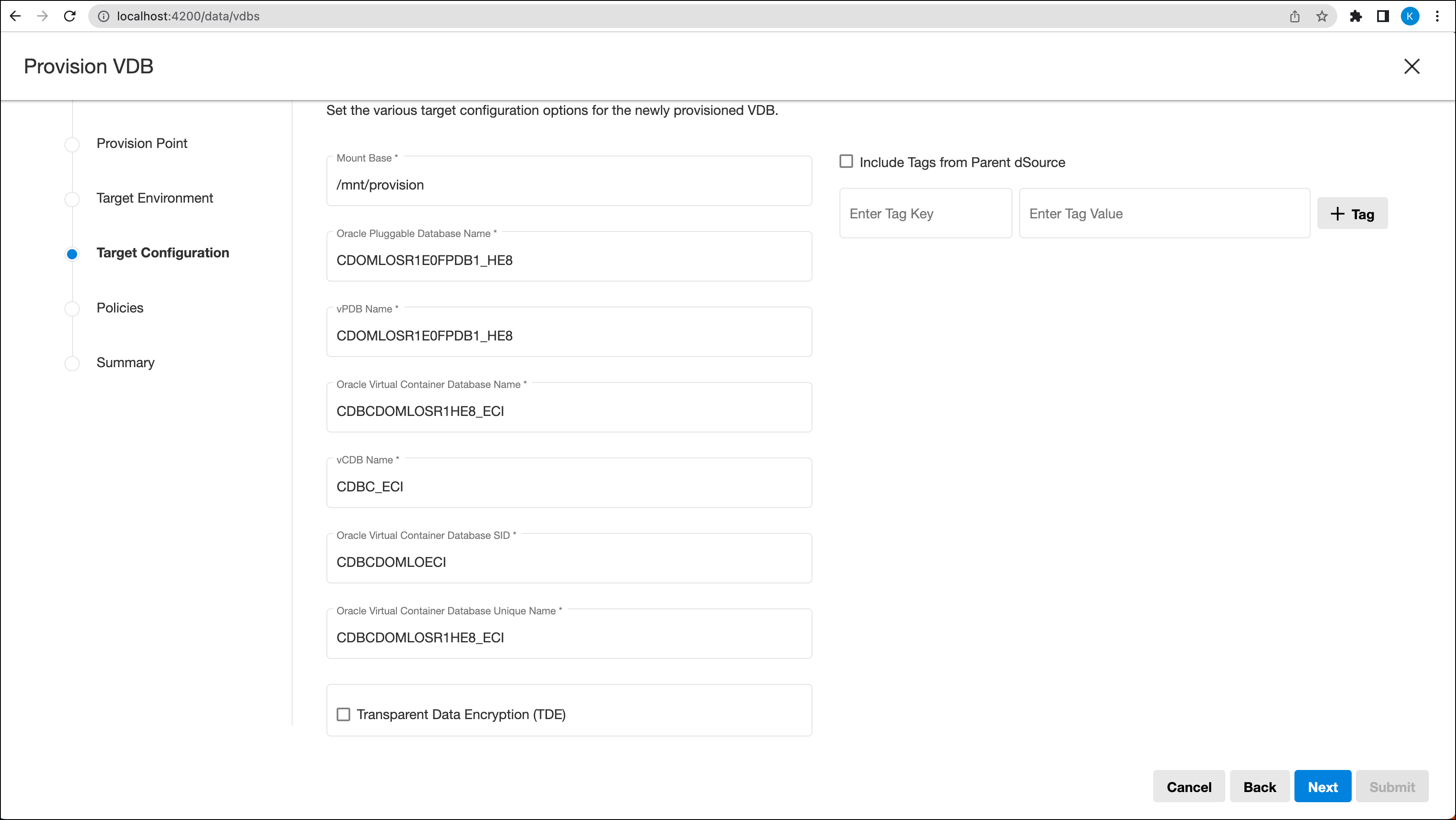
Task: Close the Provision VDB dialog
Action: (x=1411, y=66)
